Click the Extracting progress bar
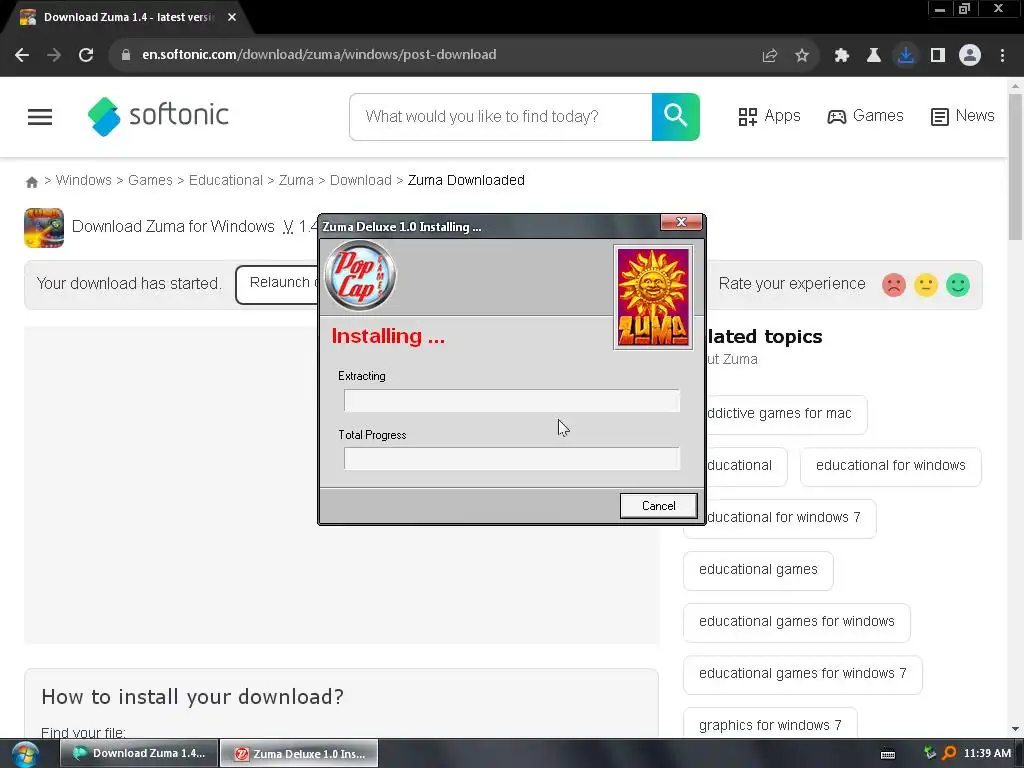This screenshot has width=1024, height=768. (x=512, y=401)
